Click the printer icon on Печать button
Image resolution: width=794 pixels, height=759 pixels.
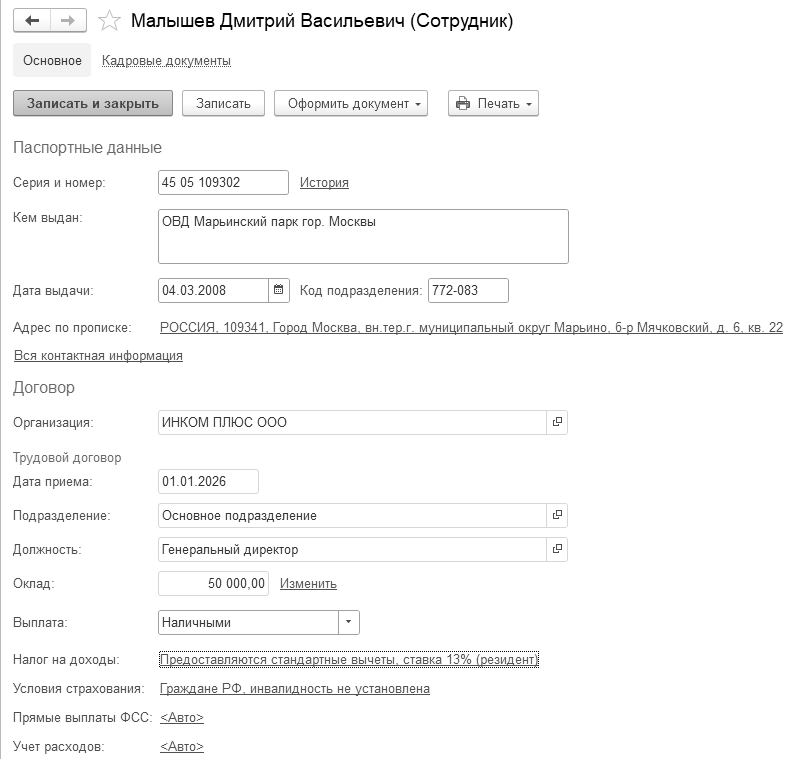click(x=463, y=103)
